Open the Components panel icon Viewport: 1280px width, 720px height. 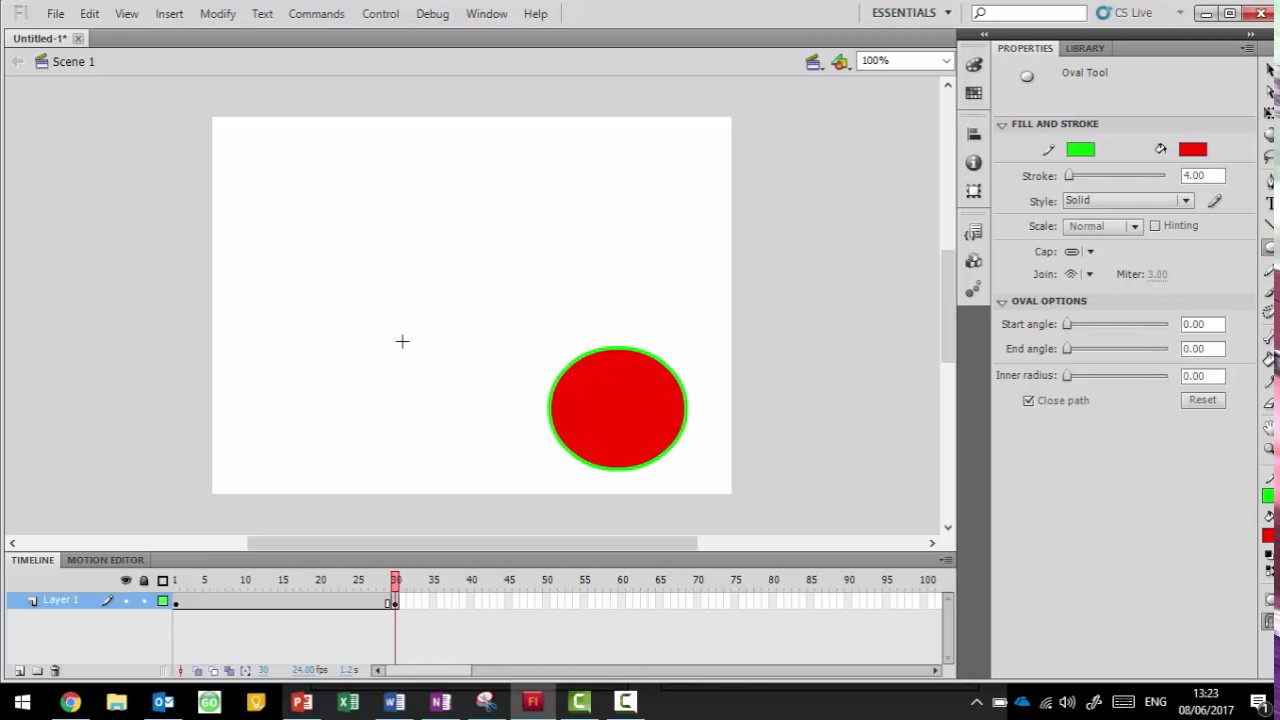[x=974, y=261]
